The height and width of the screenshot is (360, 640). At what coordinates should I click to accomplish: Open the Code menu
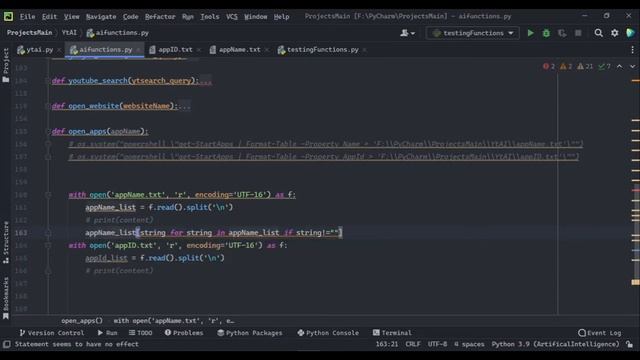click(130, 16)
